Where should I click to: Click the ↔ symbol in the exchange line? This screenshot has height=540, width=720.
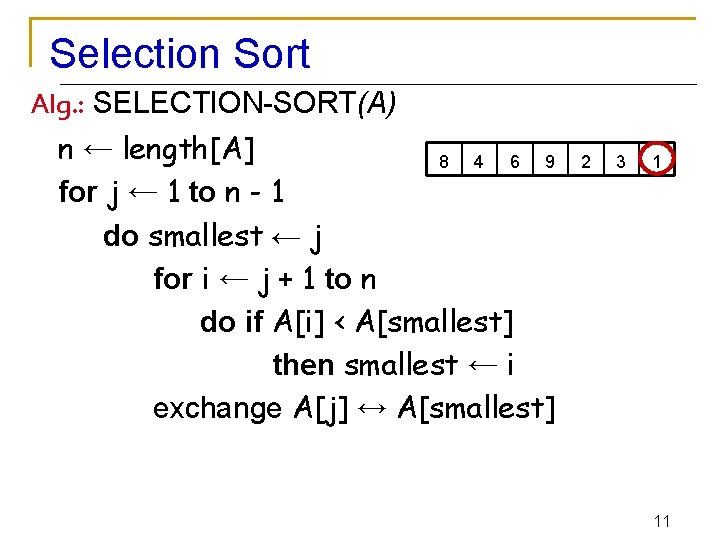(x=372, y=408)
